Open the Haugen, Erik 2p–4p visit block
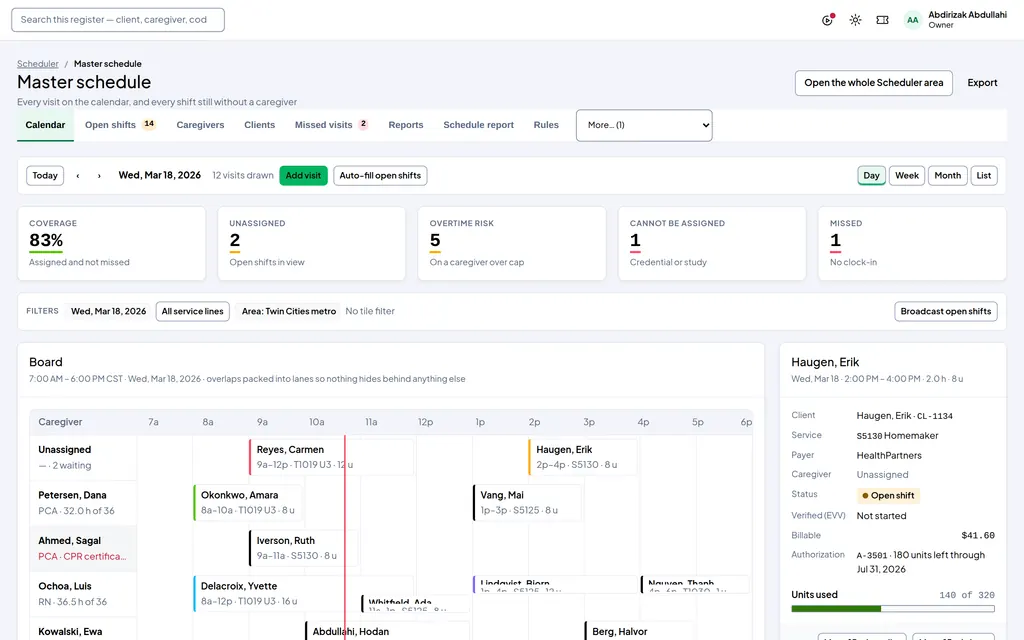Image resolution: width=1024 pixels, height=640 pixels. 583,457
